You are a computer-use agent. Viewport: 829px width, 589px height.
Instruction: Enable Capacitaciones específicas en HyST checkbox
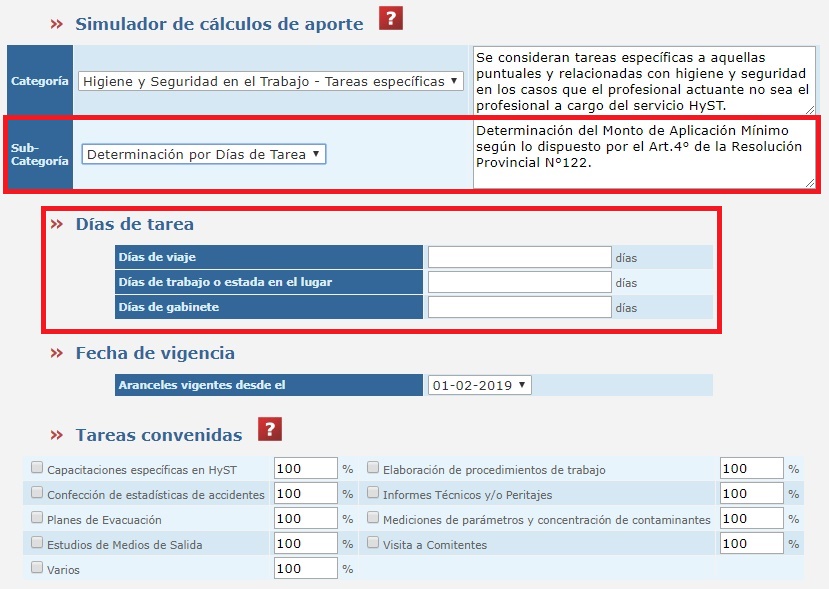click(37, 467)
